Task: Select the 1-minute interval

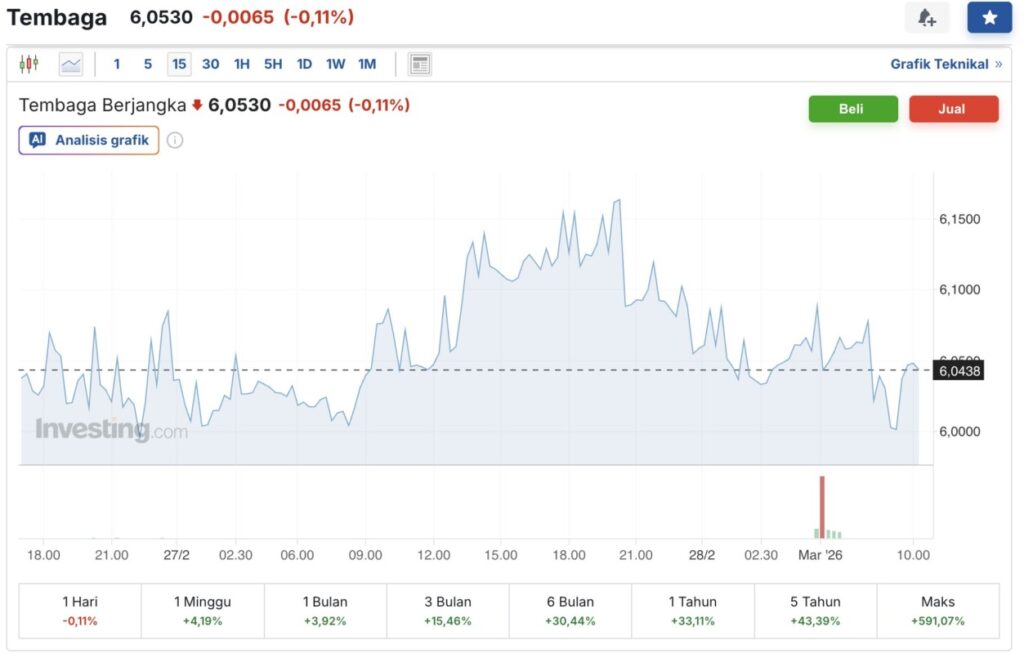Action: [117, 64]
